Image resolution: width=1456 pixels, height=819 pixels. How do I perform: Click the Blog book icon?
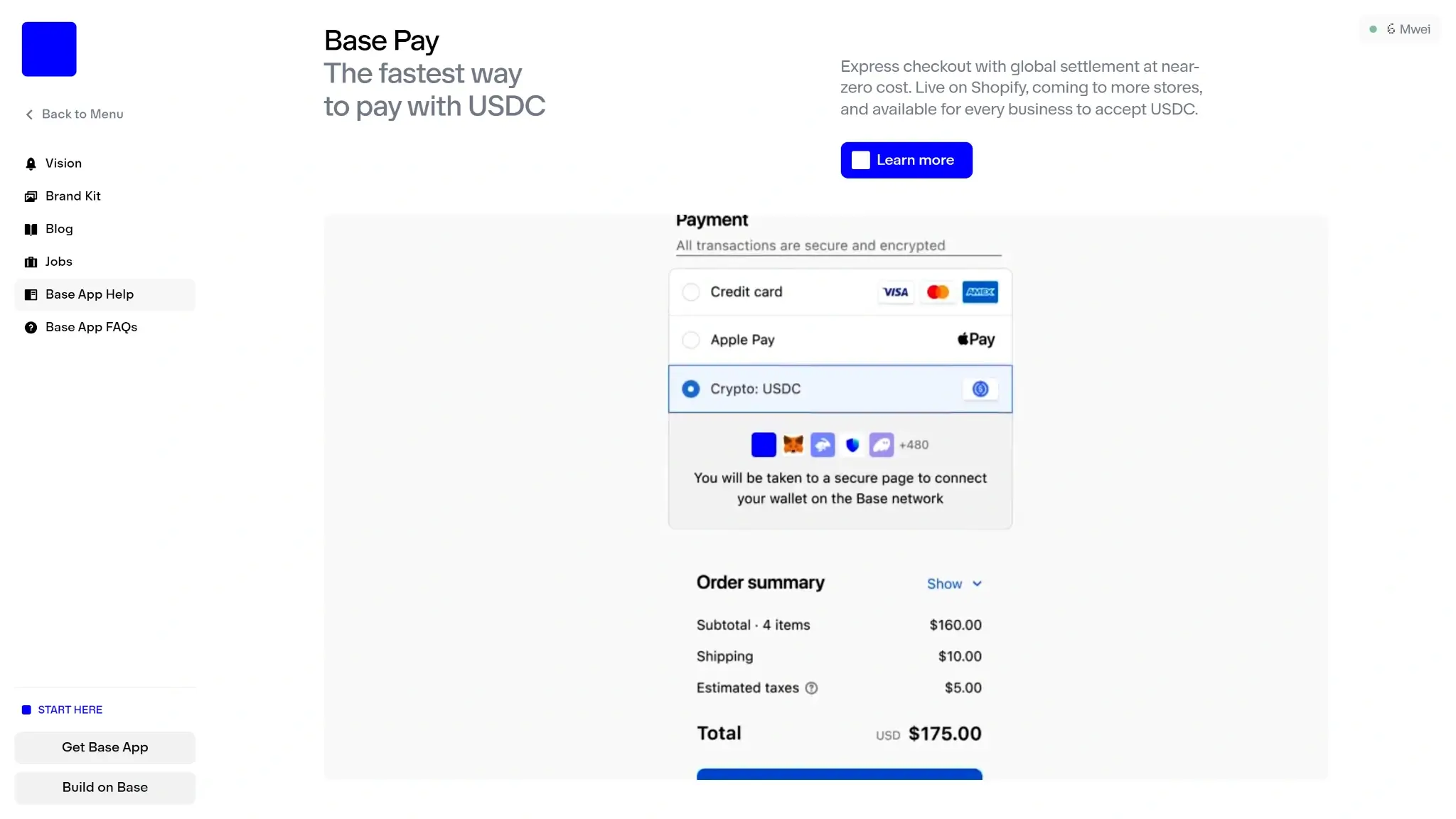pos(31,229)
